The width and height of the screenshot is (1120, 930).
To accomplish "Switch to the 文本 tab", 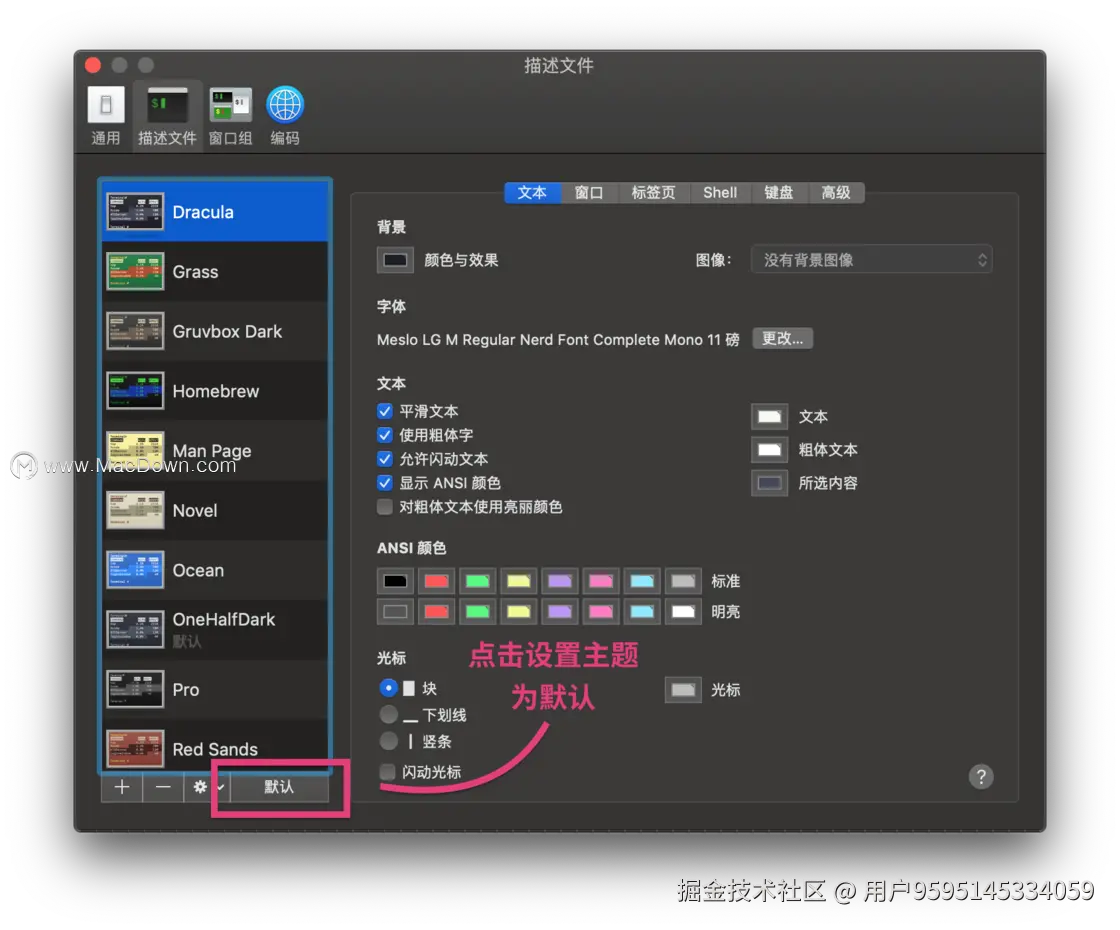I will [531, 192].
